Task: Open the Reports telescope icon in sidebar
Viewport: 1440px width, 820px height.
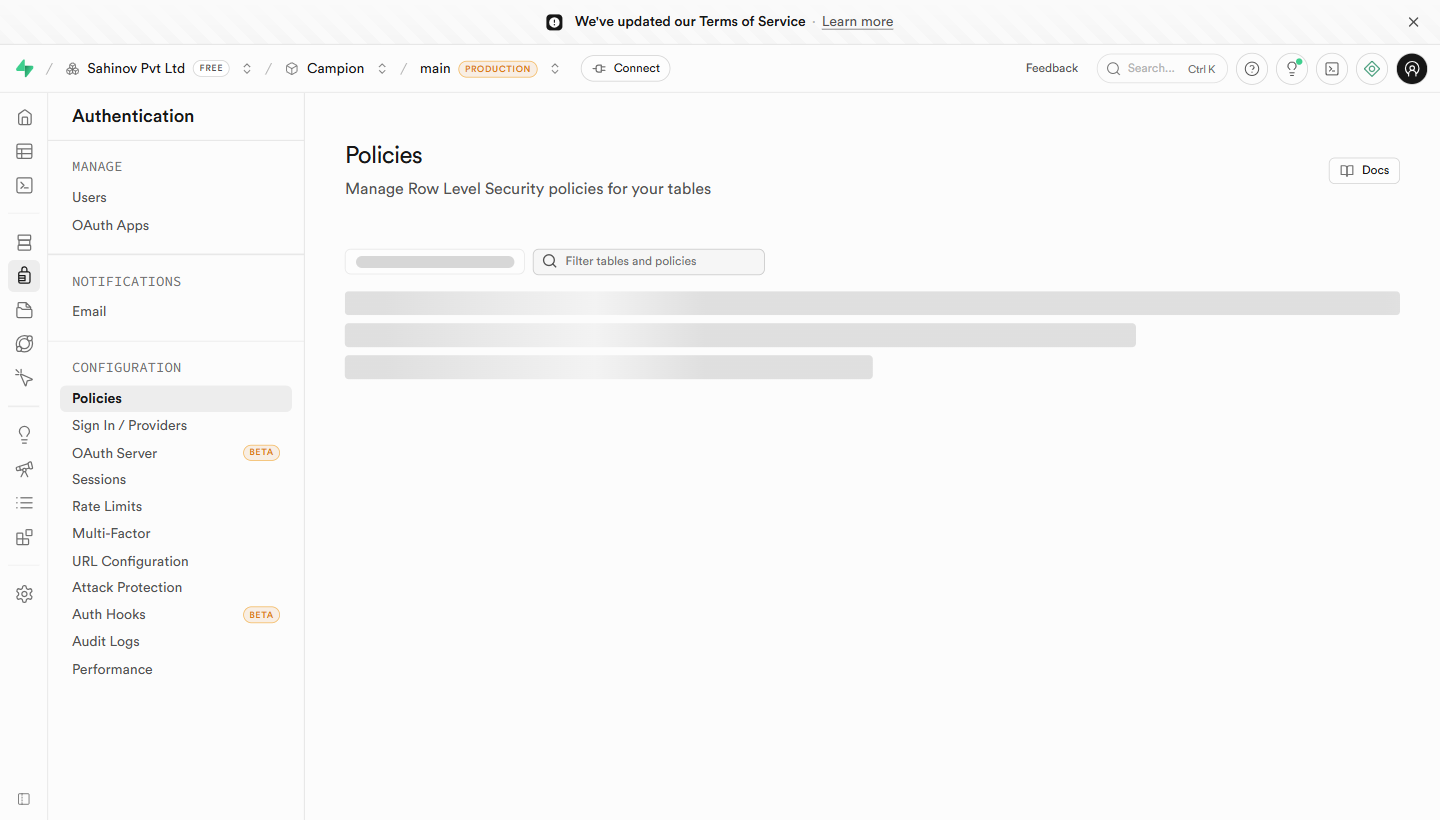Action: [24, 469]
